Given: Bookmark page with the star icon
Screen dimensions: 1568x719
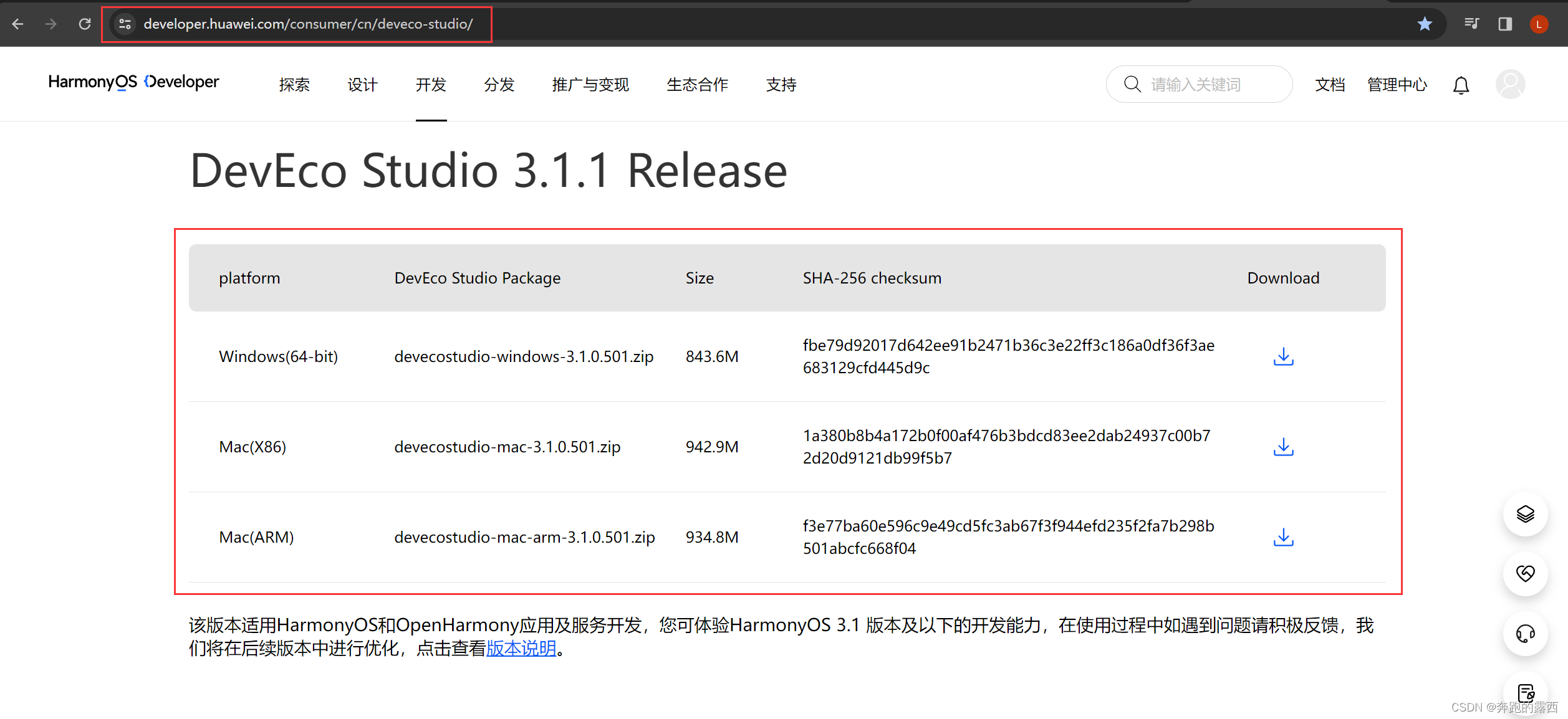Looking at the screenshot, I should coord(1425,24).
